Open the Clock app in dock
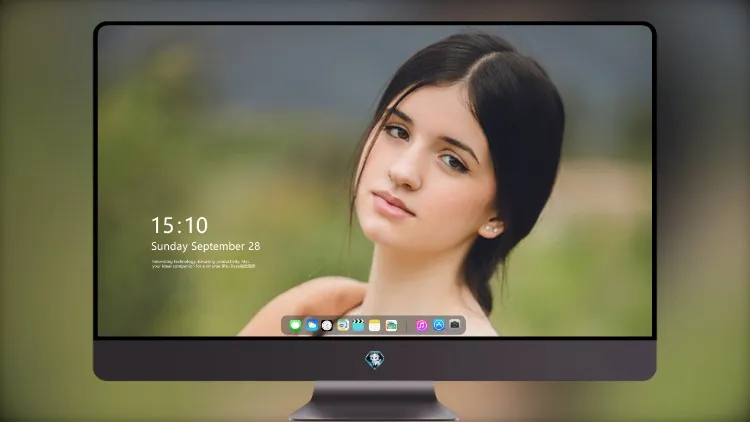This screenshot has width=750, height=422. (327, 325)
